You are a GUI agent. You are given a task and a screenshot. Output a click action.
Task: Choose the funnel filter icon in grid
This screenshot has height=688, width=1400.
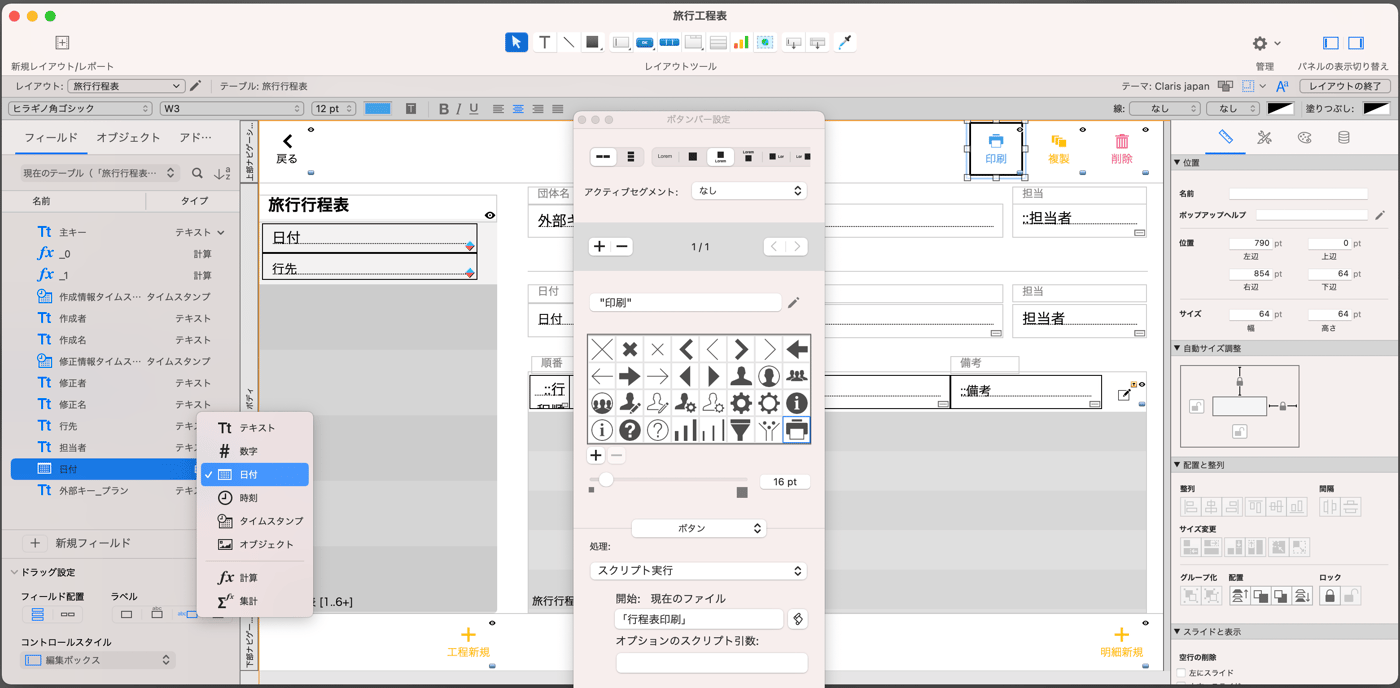(741, 430)
